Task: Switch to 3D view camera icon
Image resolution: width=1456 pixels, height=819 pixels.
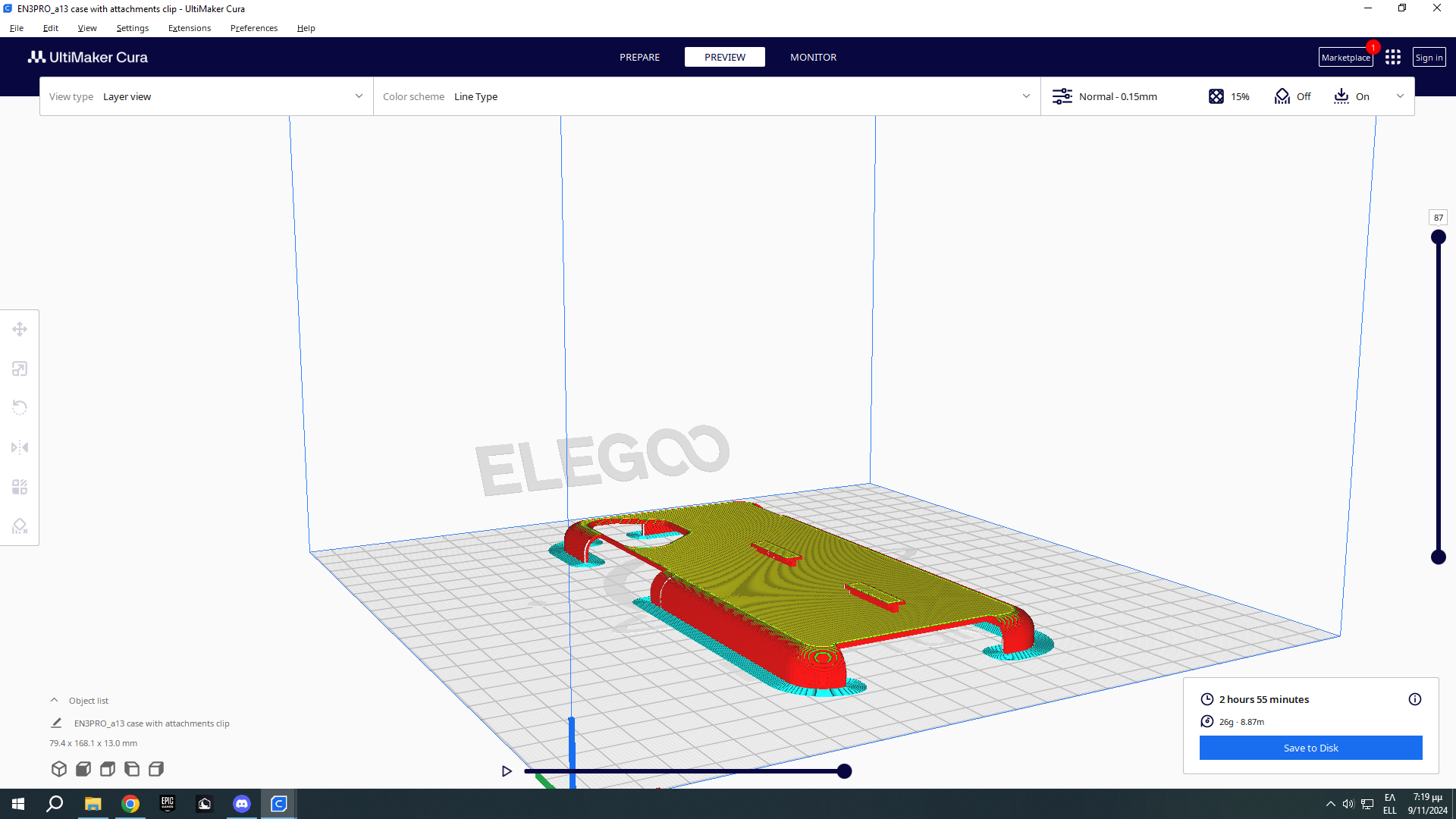Action: point(59,769)
